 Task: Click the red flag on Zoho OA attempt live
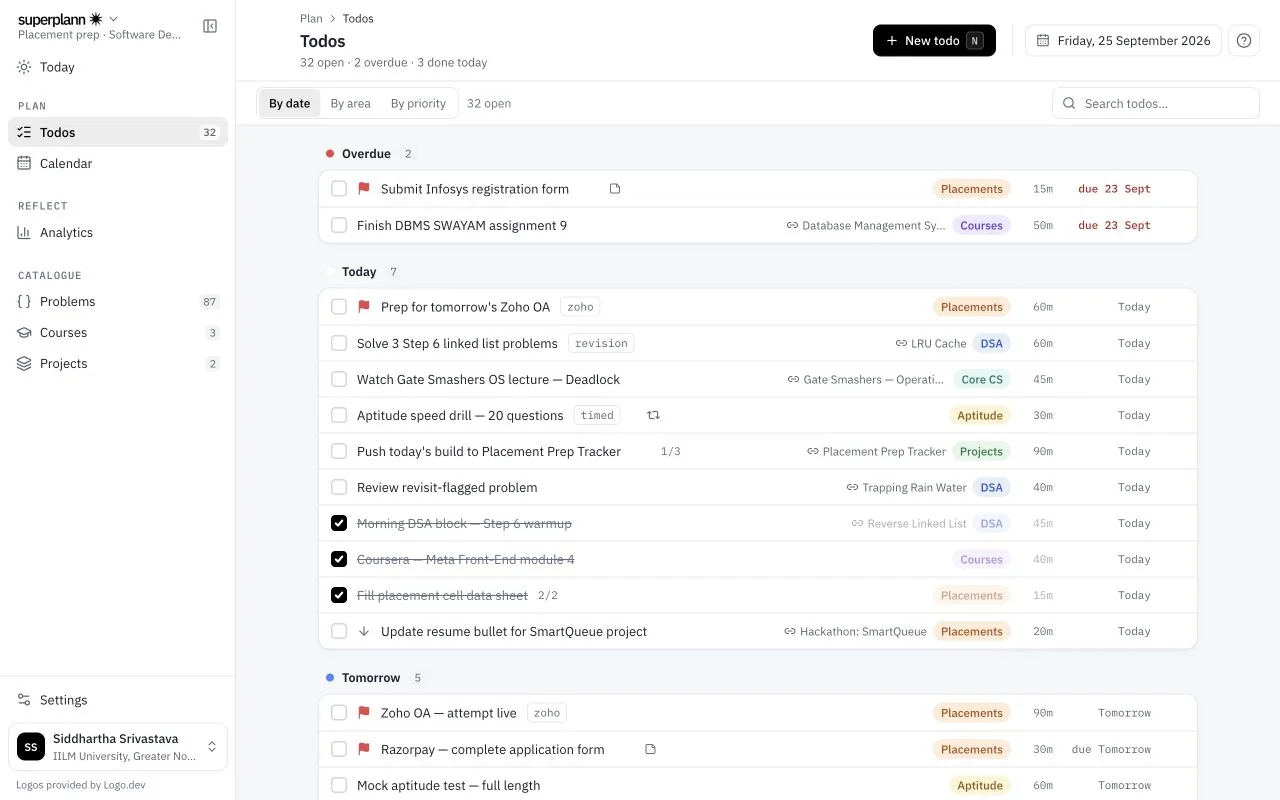click(364, 713)
